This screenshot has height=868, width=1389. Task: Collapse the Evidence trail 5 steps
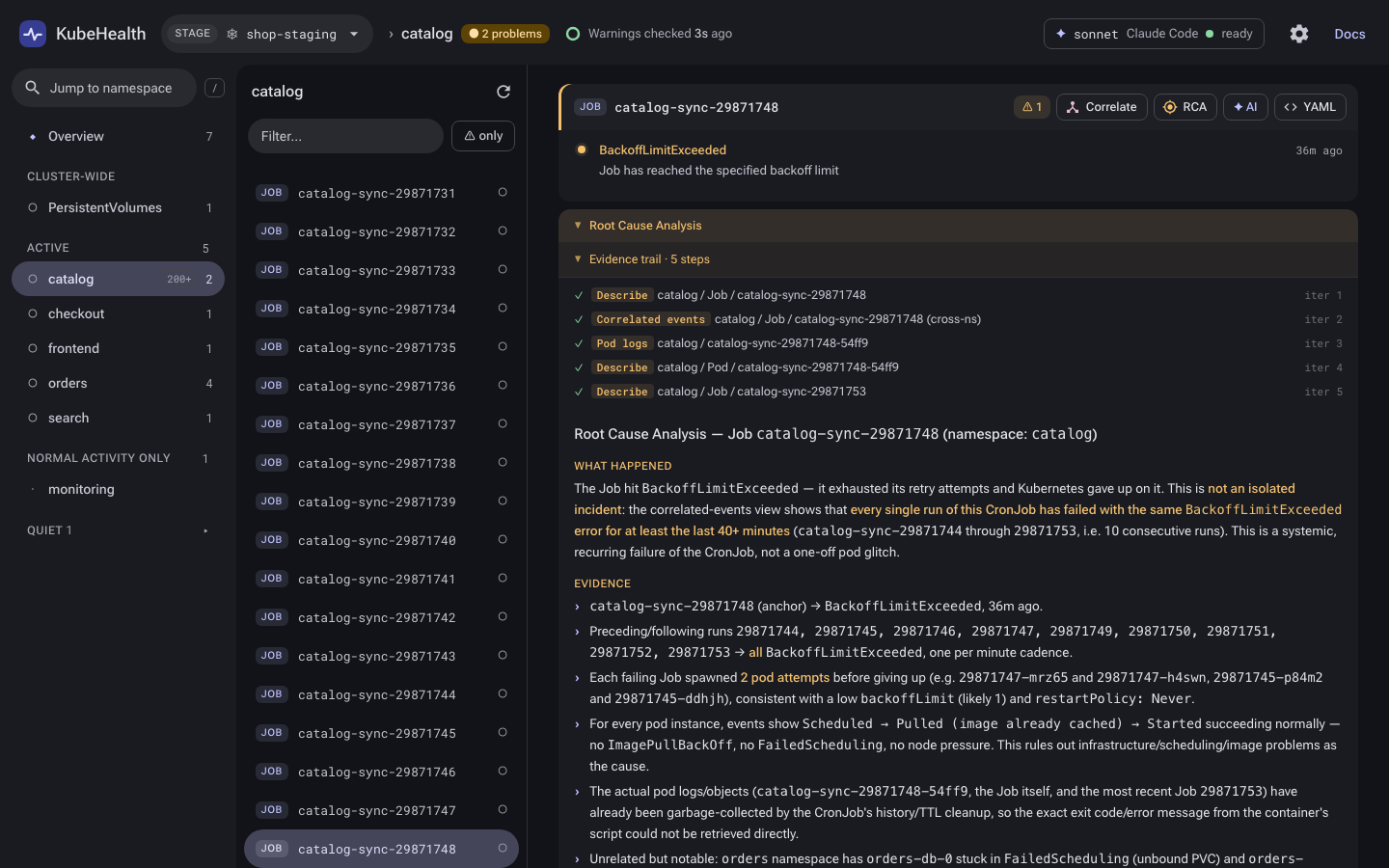pos(958,259)
